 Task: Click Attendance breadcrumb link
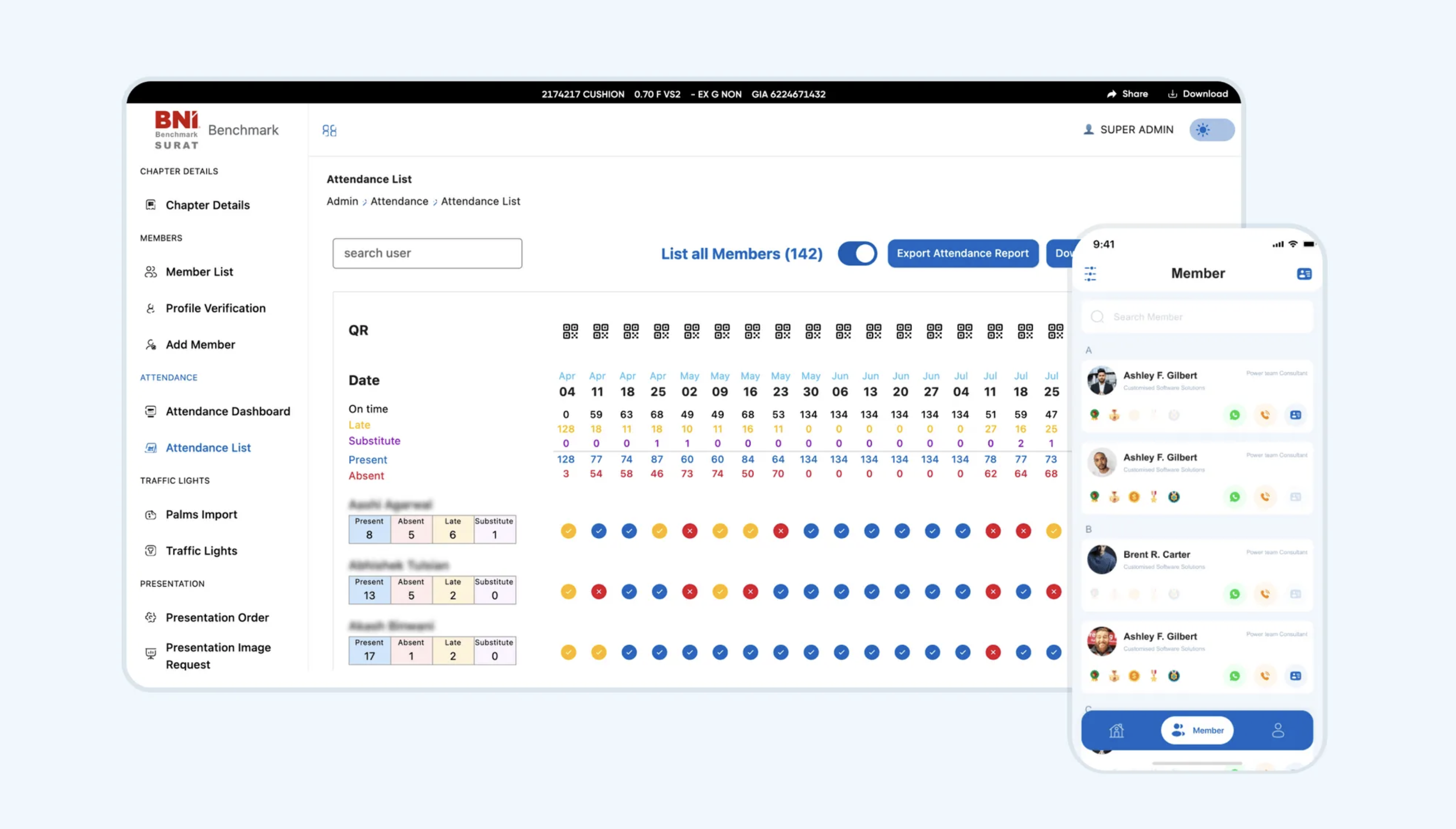(399, 201)
